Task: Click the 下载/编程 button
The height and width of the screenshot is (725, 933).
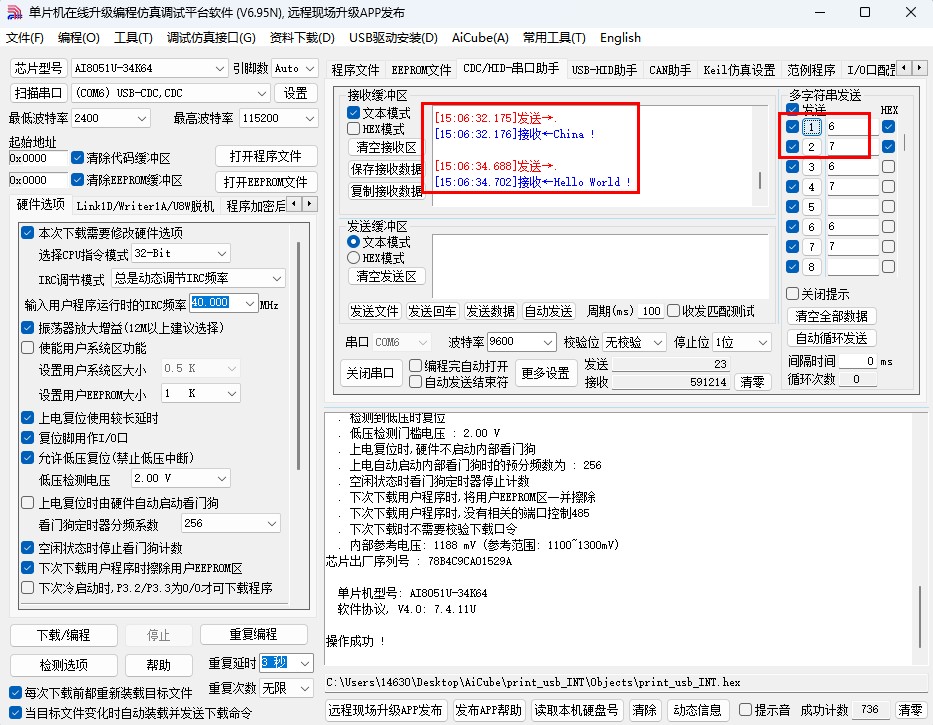Action: click(x=64, y=635)
